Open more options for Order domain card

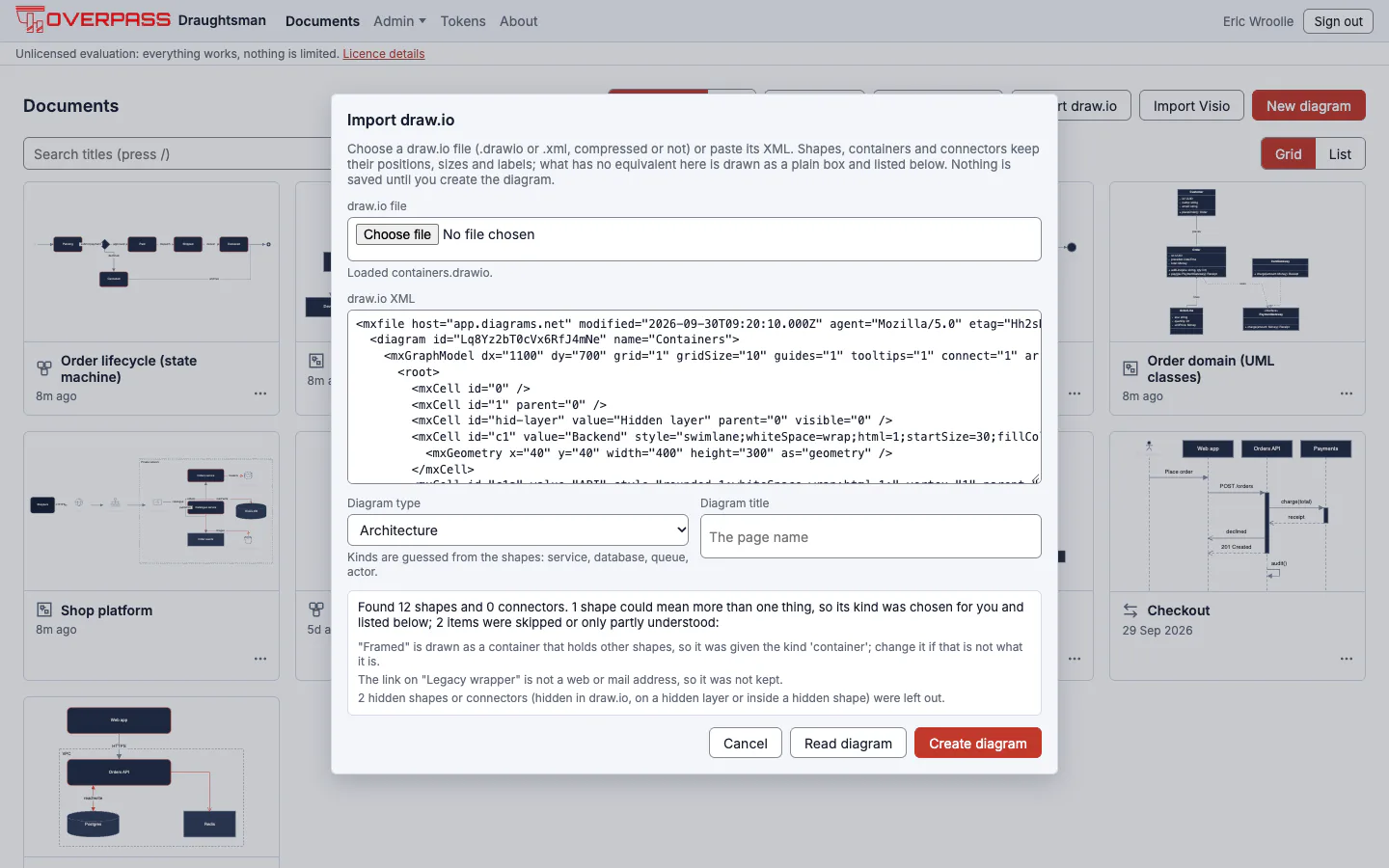tap(1347, 393)
